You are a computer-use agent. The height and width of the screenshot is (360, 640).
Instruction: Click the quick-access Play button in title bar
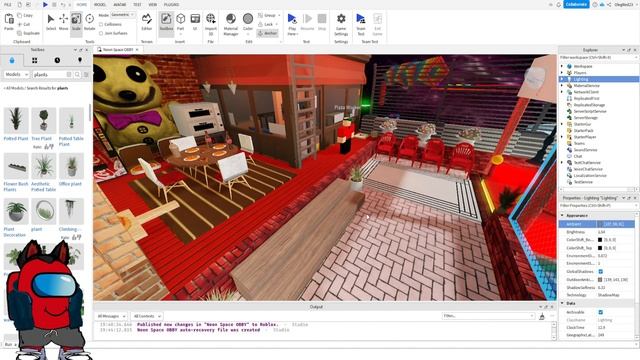coord(45,4)
